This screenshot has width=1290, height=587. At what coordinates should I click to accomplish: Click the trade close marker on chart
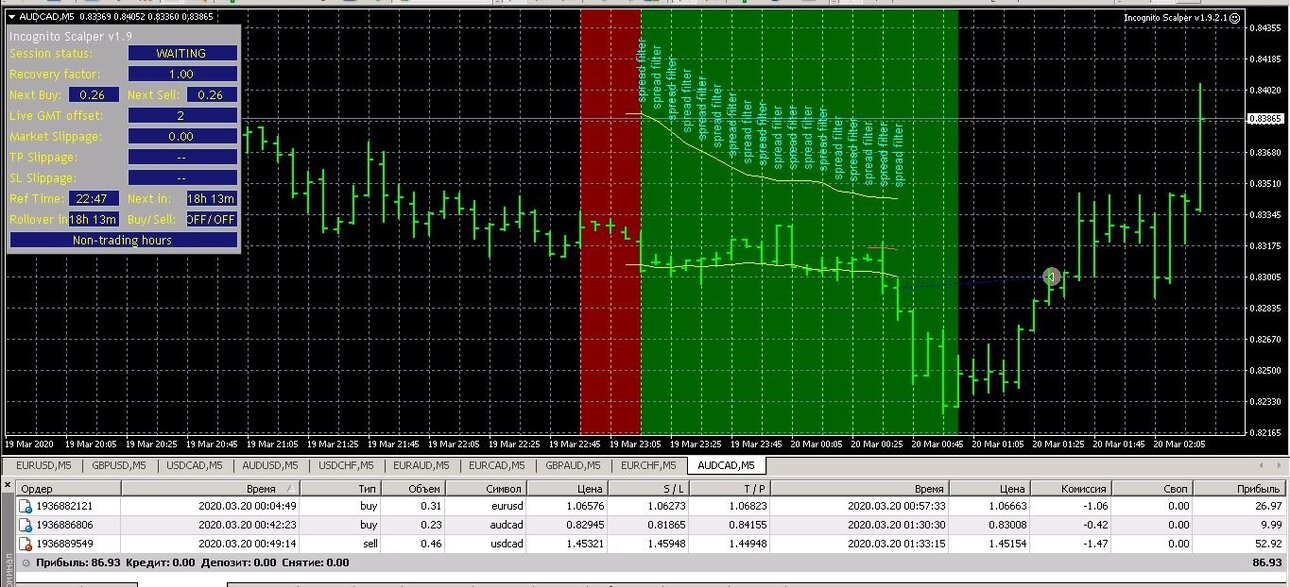(x=1051, y=277)
